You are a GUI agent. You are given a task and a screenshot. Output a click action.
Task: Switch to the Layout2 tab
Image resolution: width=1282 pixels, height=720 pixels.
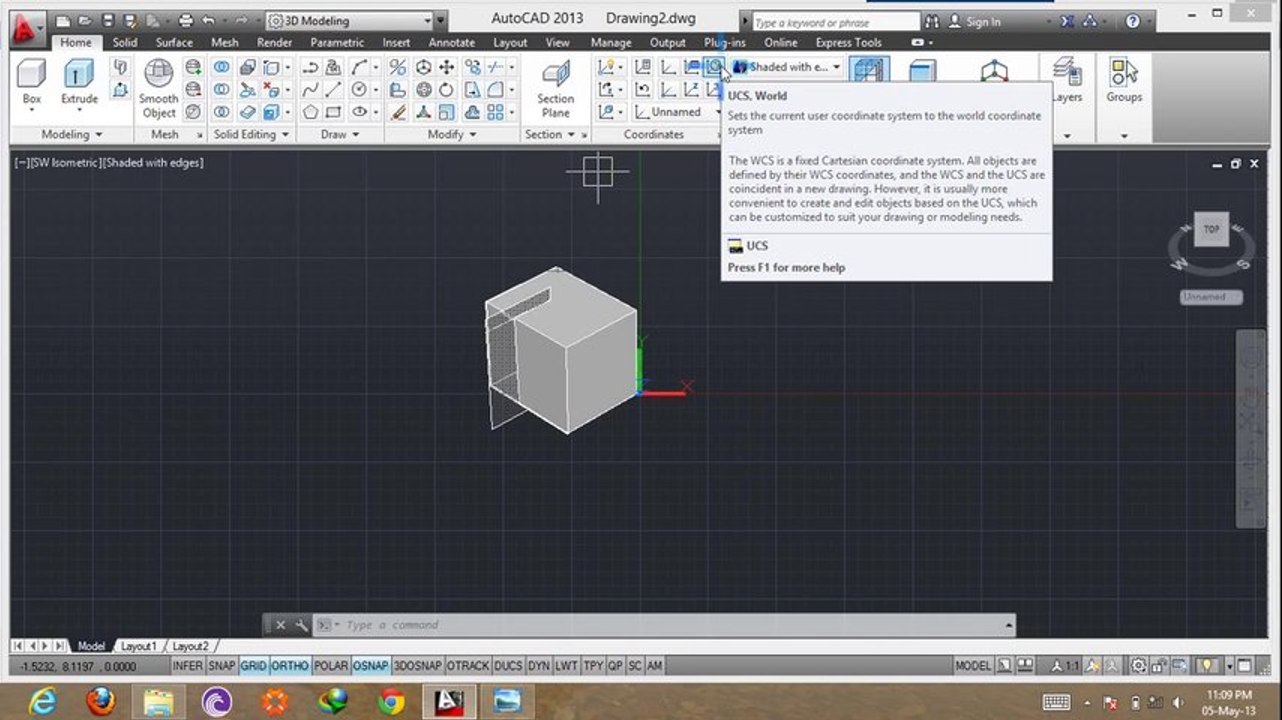[190, 646]
